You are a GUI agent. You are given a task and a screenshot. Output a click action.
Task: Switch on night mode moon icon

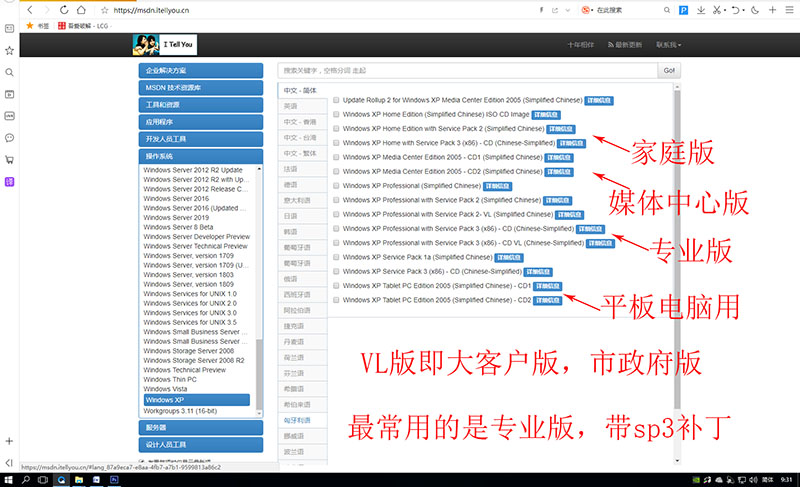pos(755,10)
